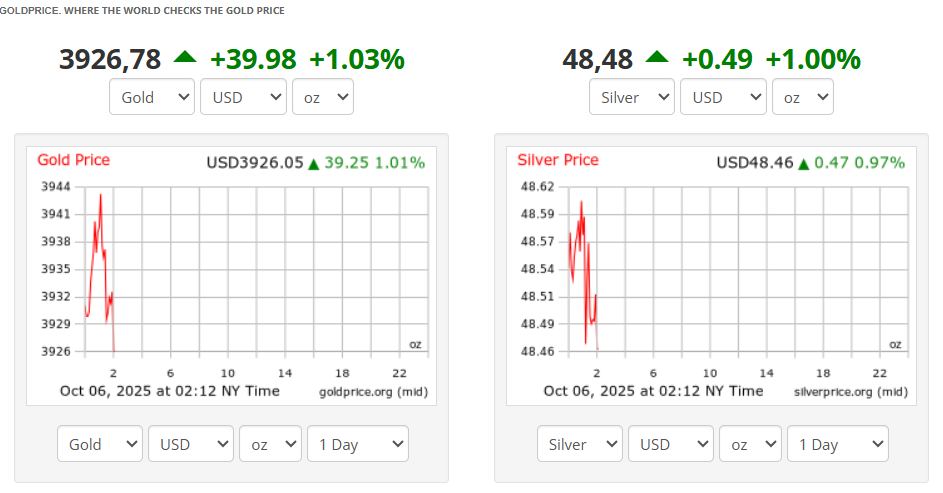Open the Gold dropdown below the gold chart
This screenshot has height=493, width=943.
pyautogui.click(x=100, y=444)
